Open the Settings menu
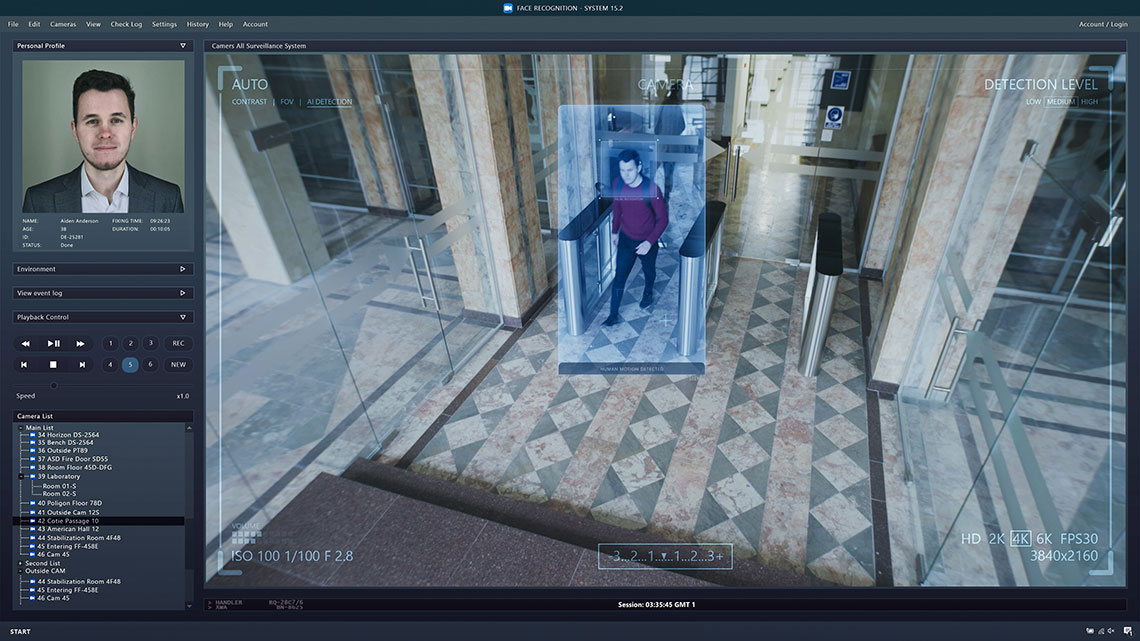Image resolution: width=1140 pixels, height=641 pixels. pos(164,24)
